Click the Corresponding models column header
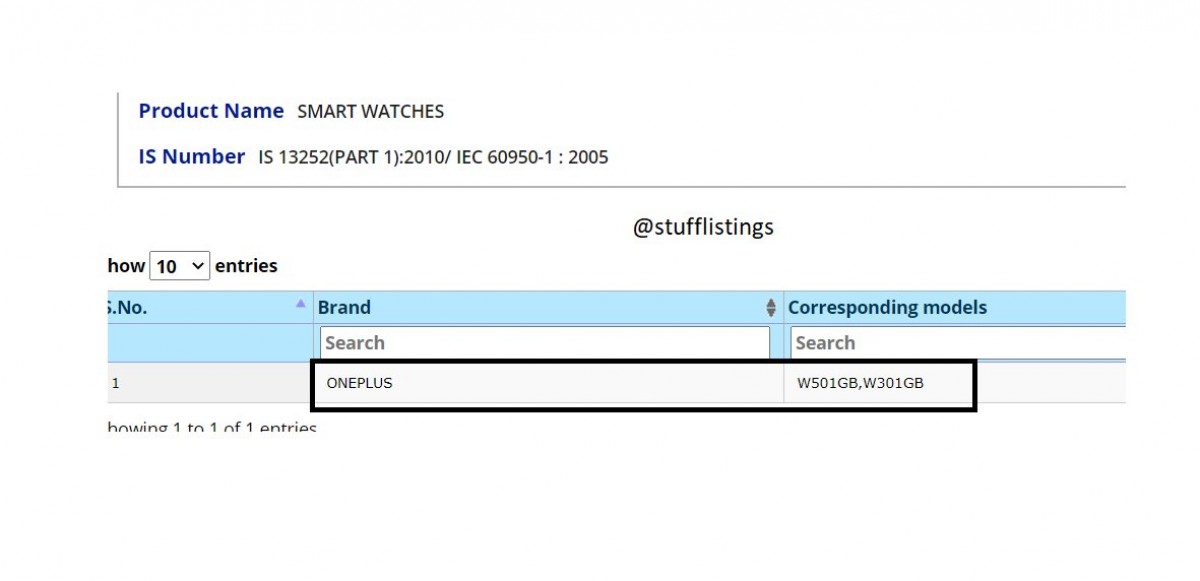The image size is (1200, 581). [x=887, y=308]
